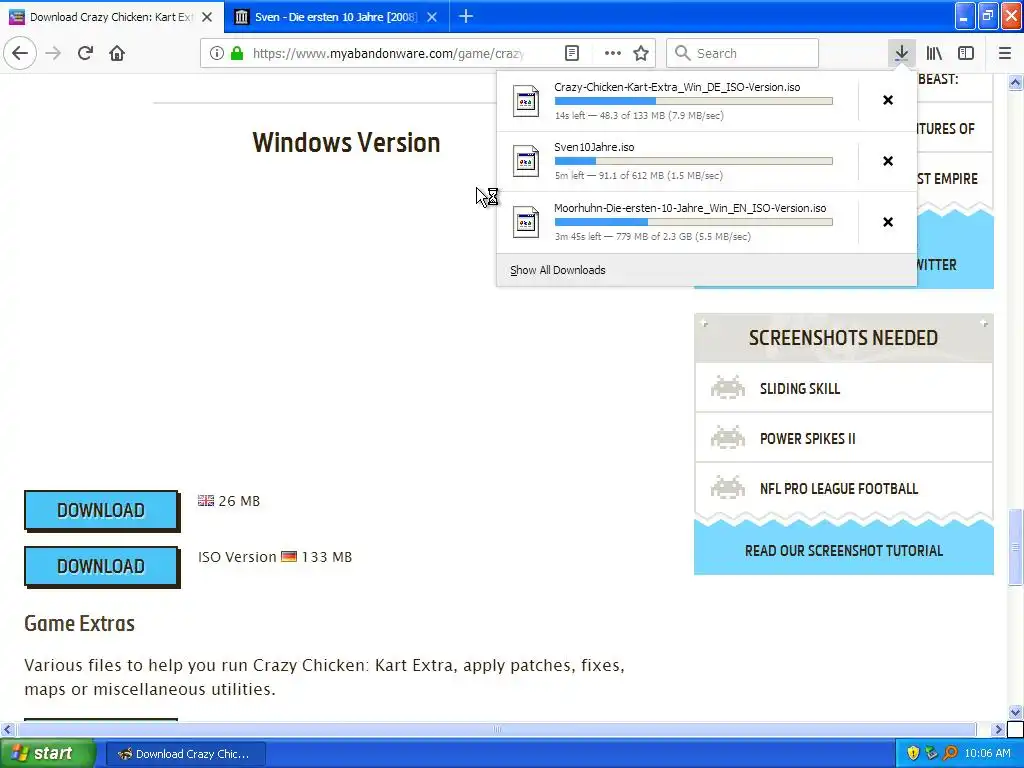Click the myabandonware URL in address bar
This screenshot has width=1024, height=768.
coord(388,54)
